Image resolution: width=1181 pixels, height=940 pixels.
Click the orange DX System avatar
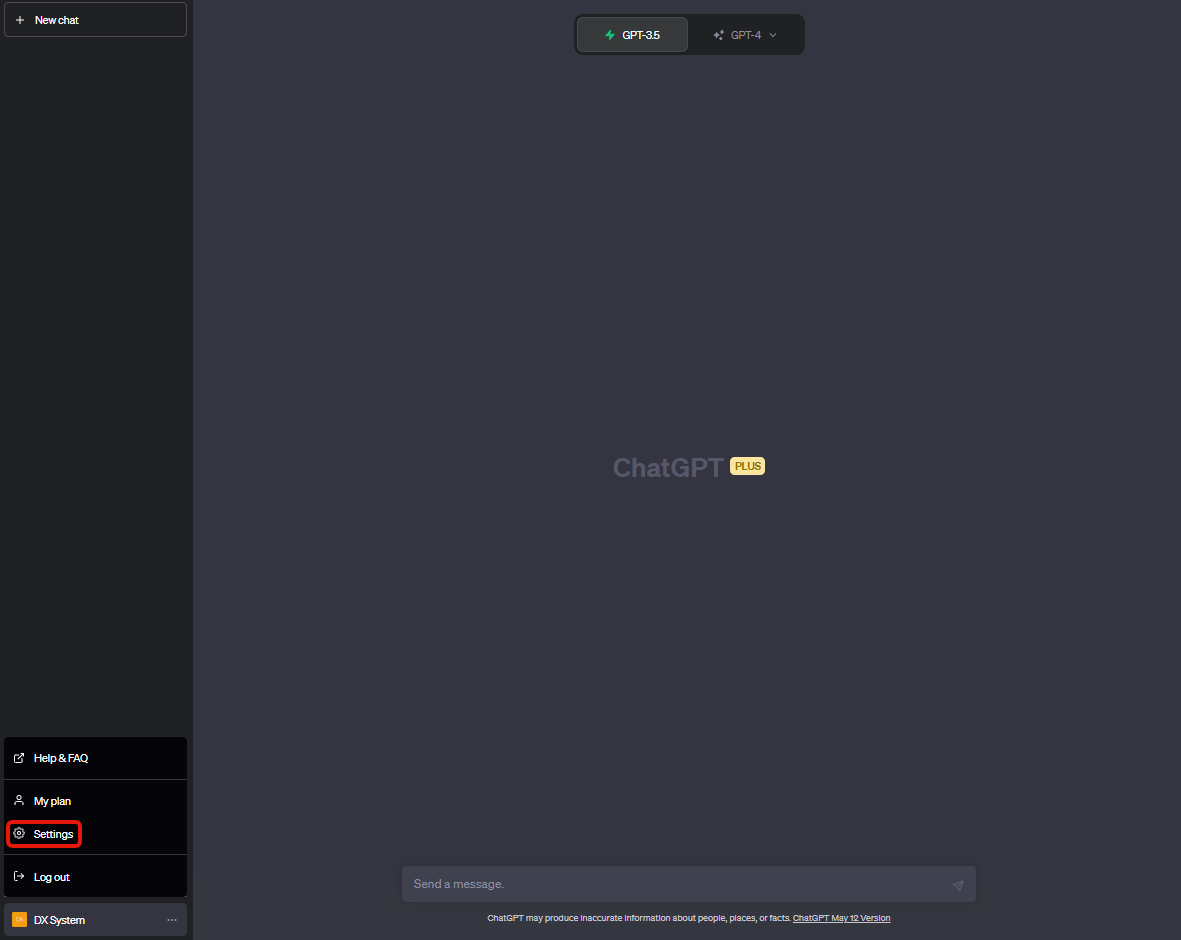[20, 920]
